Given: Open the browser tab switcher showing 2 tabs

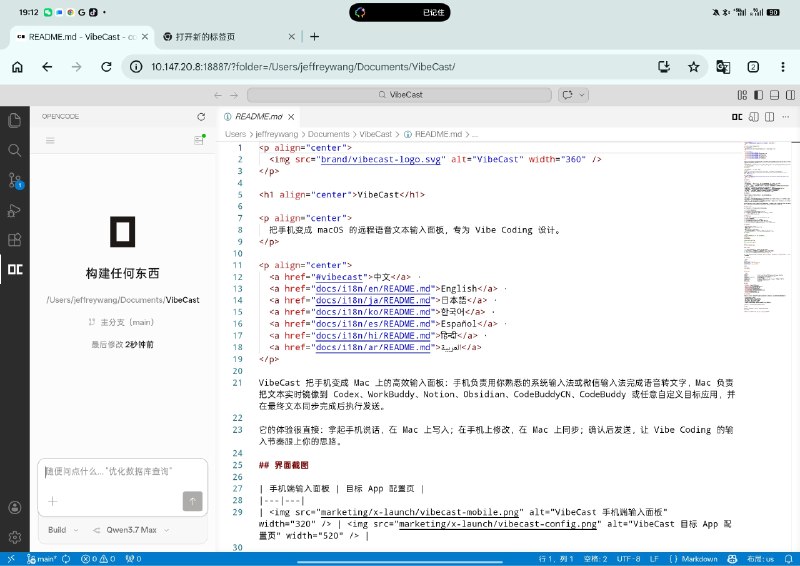Looking at the screenshot, I should click(x=753, y=67).
